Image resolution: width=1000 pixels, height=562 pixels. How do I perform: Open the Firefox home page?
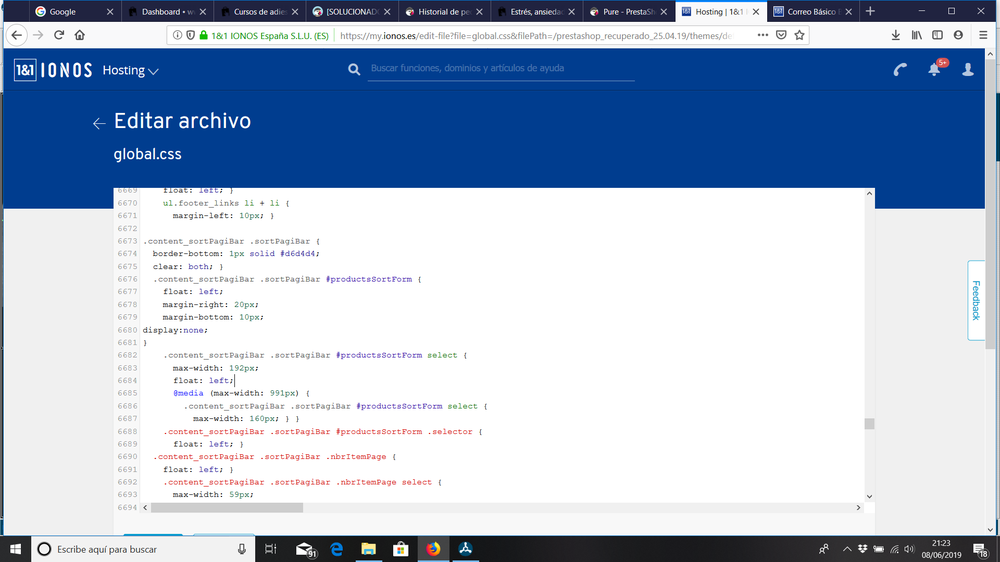click(x=80, y=35)
